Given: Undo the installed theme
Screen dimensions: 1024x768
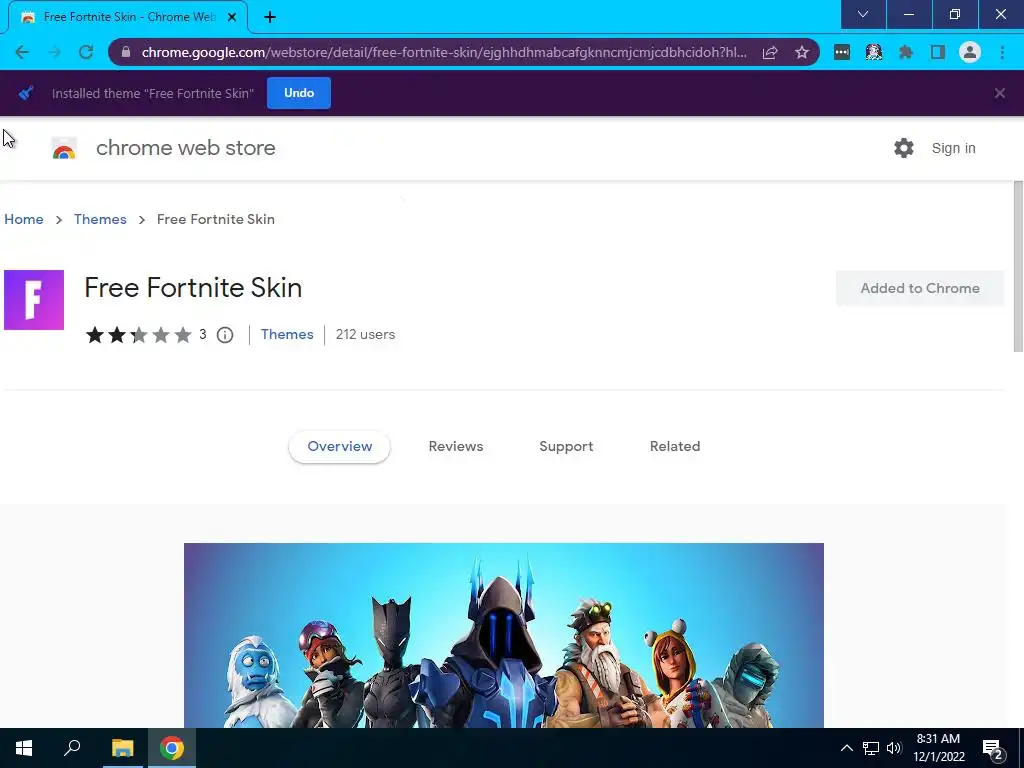Looking at the screenshot, I should point(298,93).
